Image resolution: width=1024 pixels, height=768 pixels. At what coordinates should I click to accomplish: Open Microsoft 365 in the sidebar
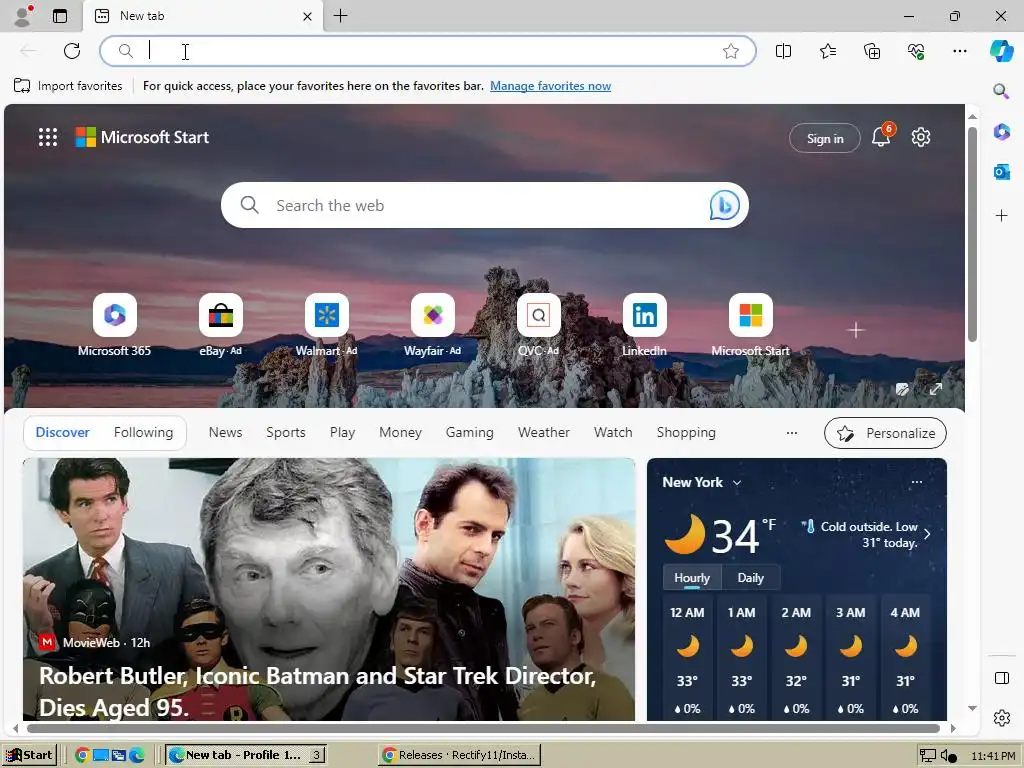tap(1001, 132)
